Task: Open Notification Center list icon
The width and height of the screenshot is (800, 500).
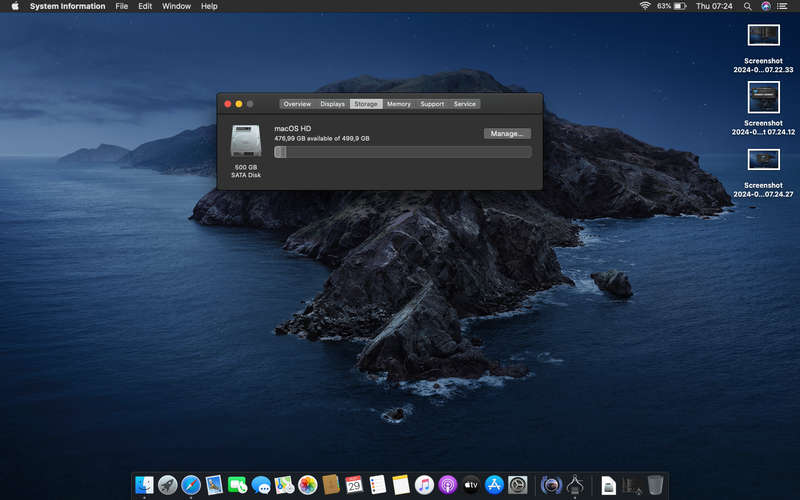Action: click(x=782, y=6)
